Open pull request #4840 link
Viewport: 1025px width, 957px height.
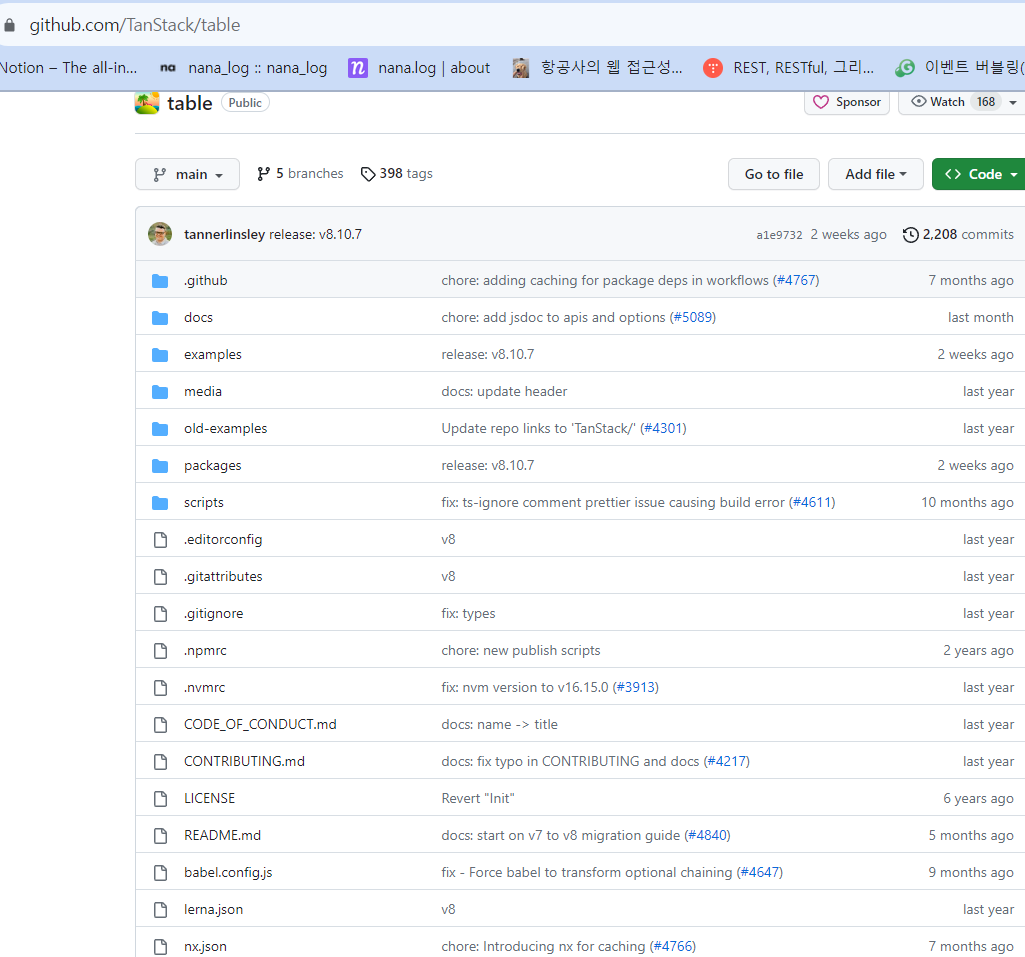707,835
